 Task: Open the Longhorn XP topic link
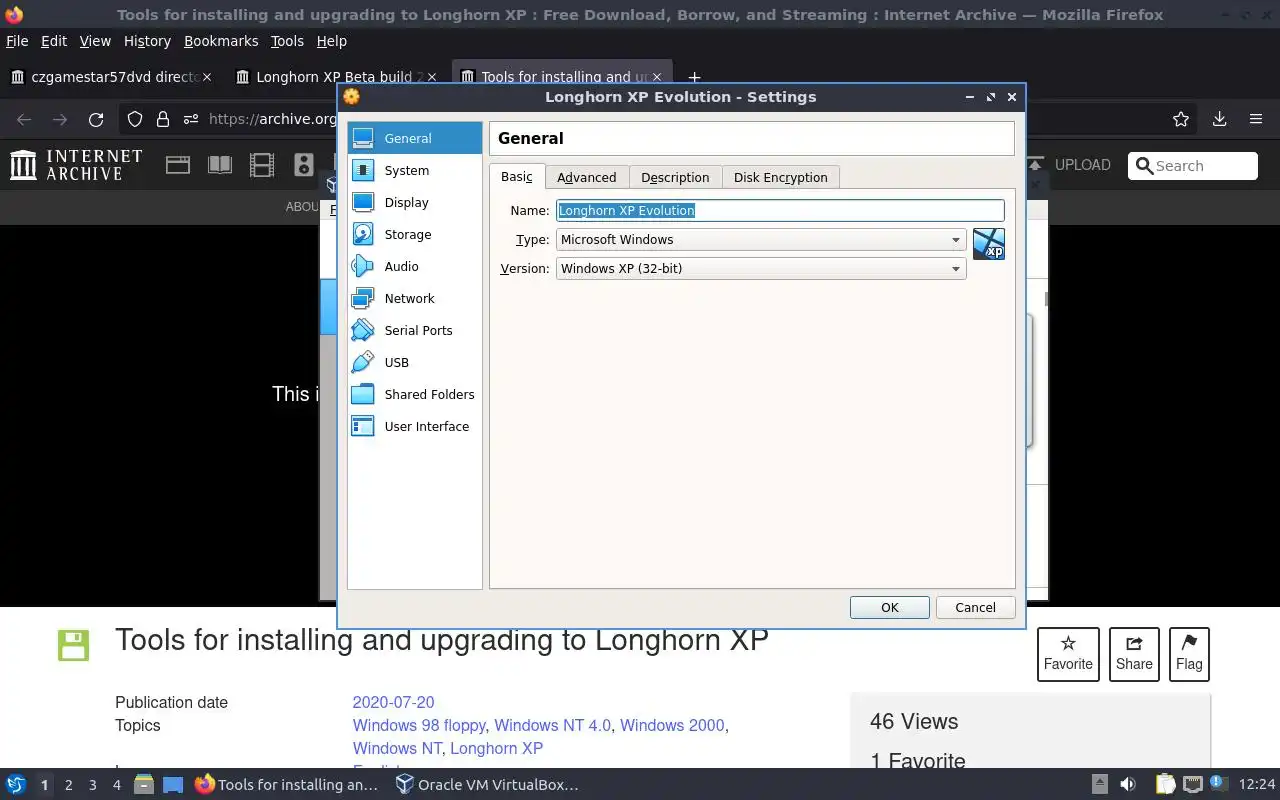[496, 748]
